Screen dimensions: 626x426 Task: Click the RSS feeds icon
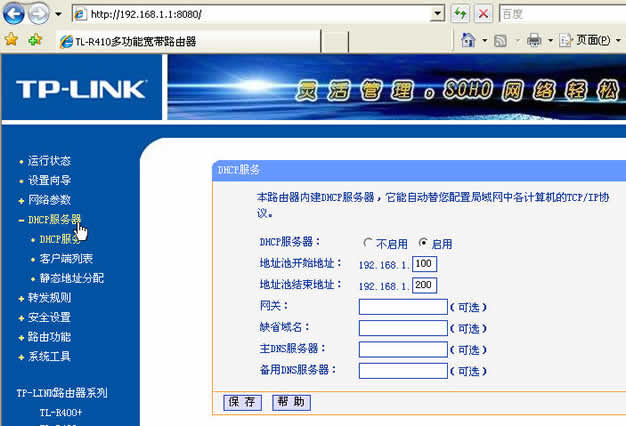point(500,40)
